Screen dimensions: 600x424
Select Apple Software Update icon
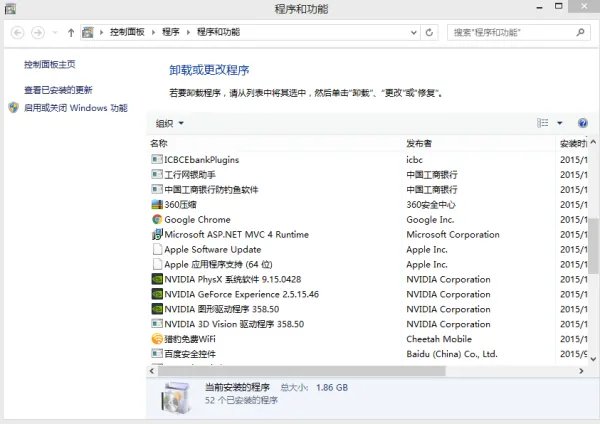(157, 249)
